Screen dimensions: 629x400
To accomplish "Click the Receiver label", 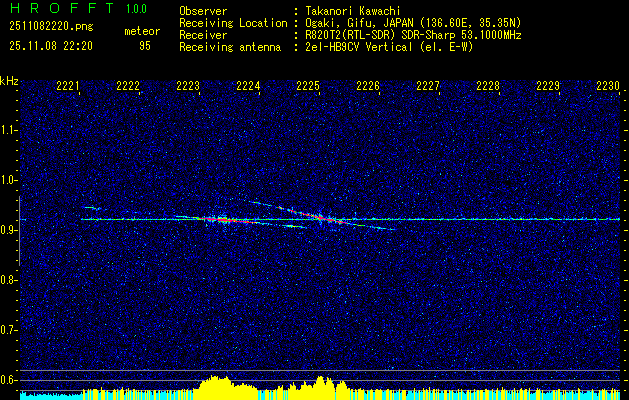I will tap(203, 35).
